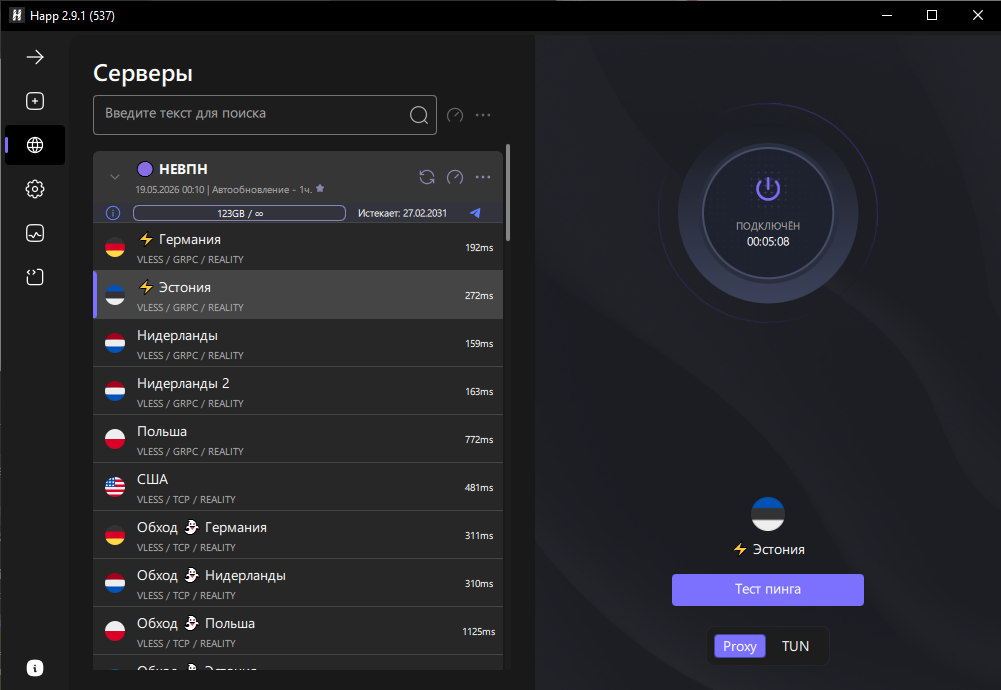This screenshot has width=1001, height=690.
Task: Open the statistics graph icon in sidebar
Action: pyautogui.click(x=35, y=233)
